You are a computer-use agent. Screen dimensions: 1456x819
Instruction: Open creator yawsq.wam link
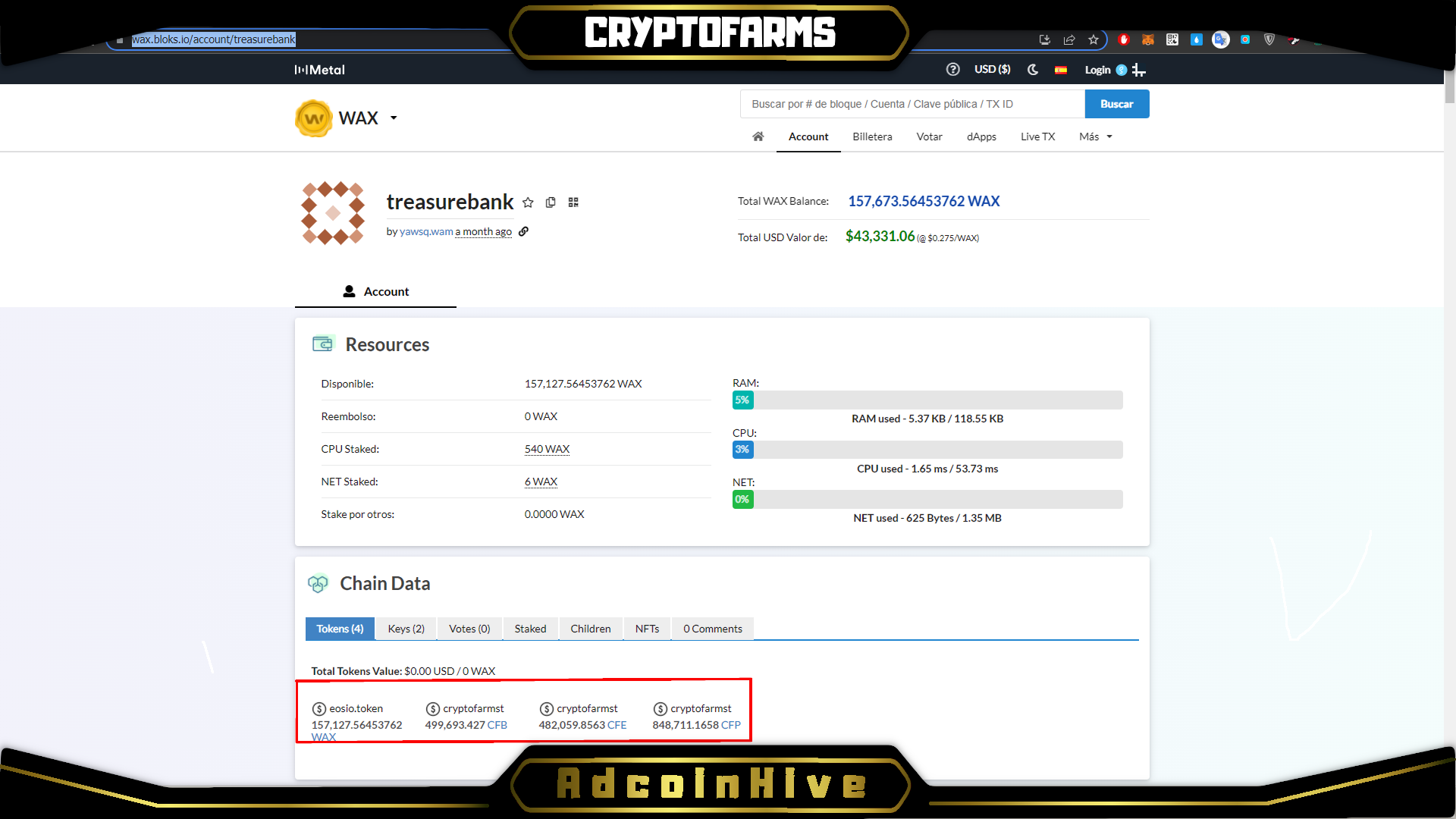click(x=426, y=231)
